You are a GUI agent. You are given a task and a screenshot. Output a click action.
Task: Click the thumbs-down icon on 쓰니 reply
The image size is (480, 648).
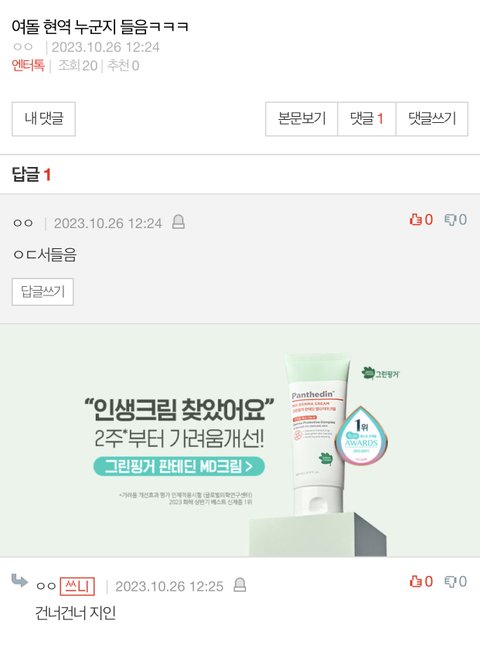tap(450, 581)
